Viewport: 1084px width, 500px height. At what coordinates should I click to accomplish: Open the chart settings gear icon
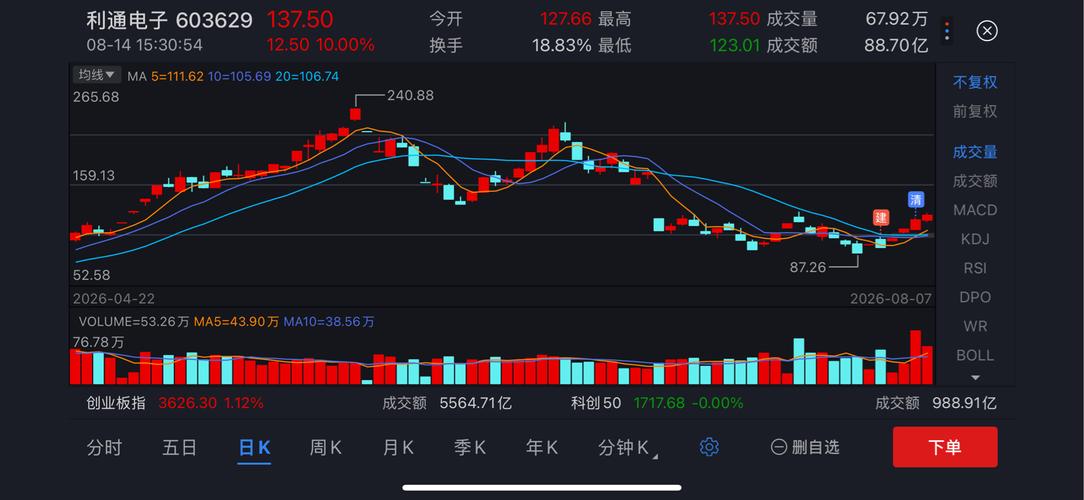[709, 447]
